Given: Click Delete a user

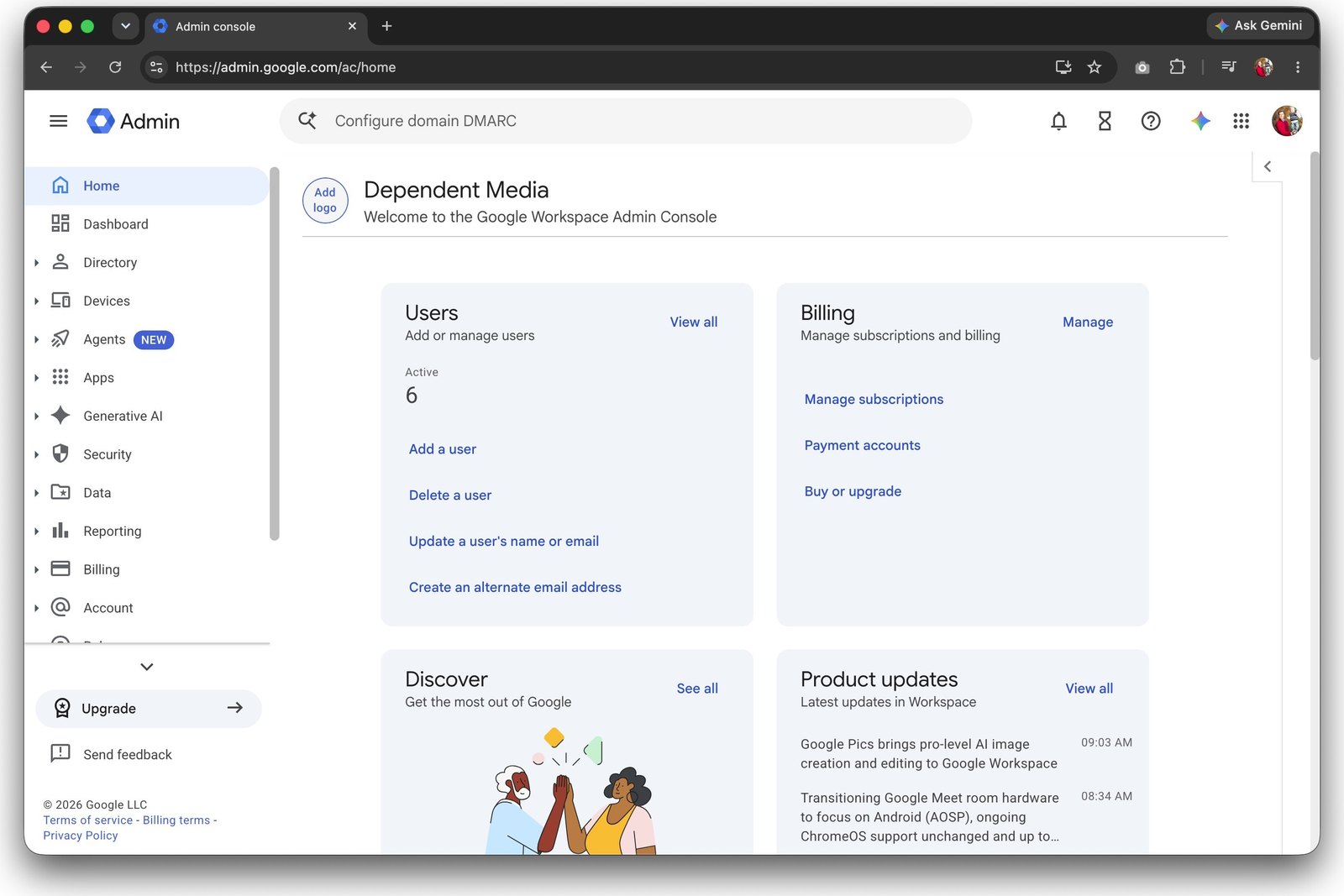Looking at the screenshot, I should [x=450, y=495].
